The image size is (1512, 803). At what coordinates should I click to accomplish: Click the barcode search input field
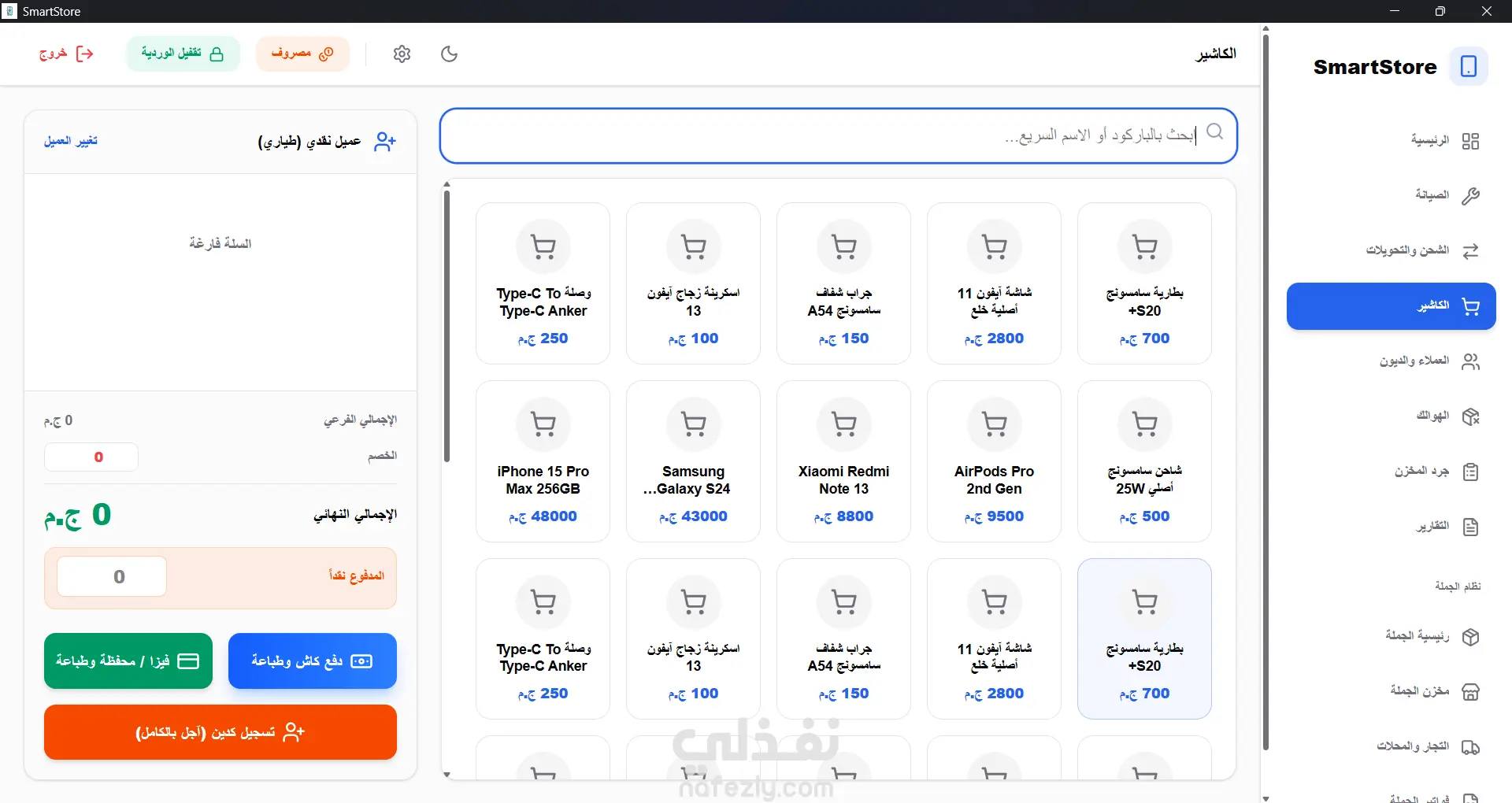click(x=838, y=135)
